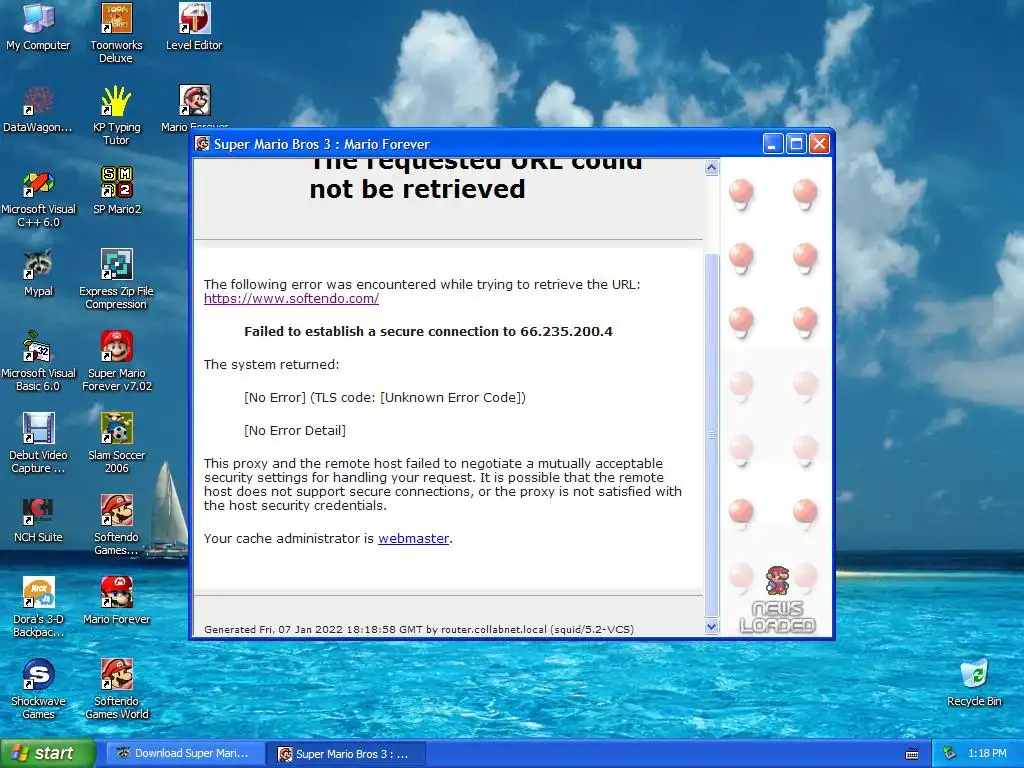Minimize the Mario Forever window
Viewport: 1024px width, 768px height.
pos(773,144)
